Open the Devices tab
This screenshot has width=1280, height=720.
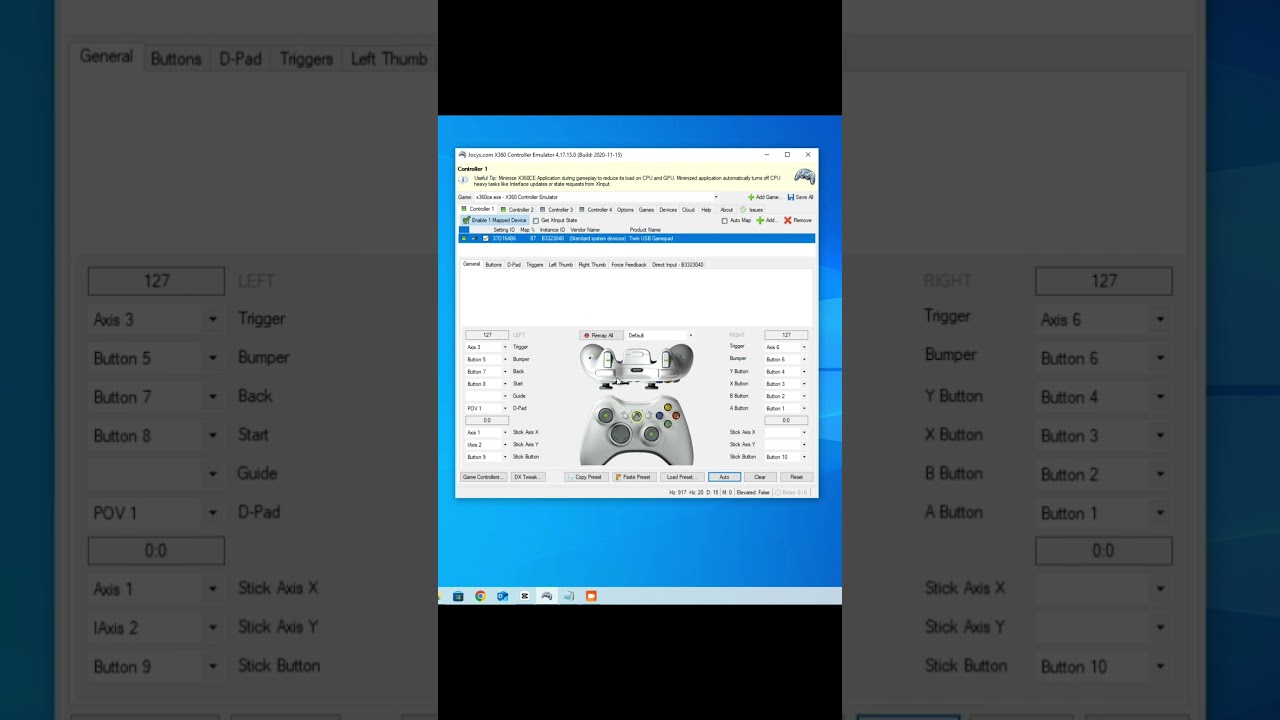(668, 210)
